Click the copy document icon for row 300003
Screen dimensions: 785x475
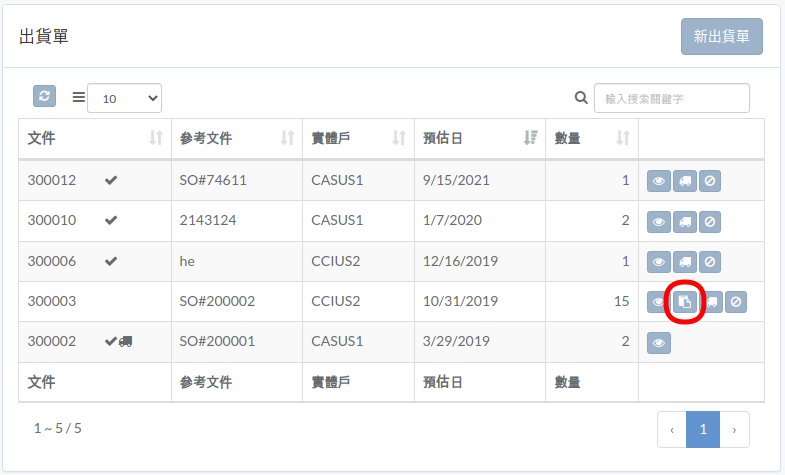pos(685,302)
